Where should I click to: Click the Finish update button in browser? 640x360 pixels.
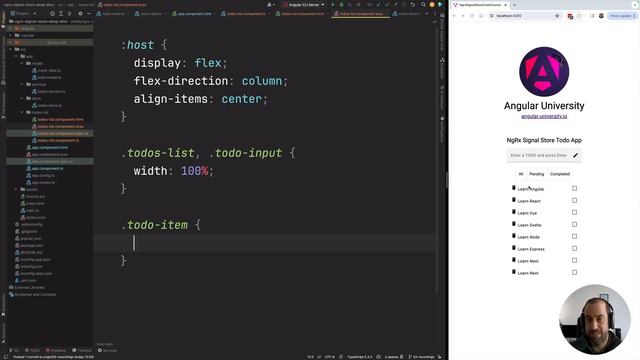(622, 16)
